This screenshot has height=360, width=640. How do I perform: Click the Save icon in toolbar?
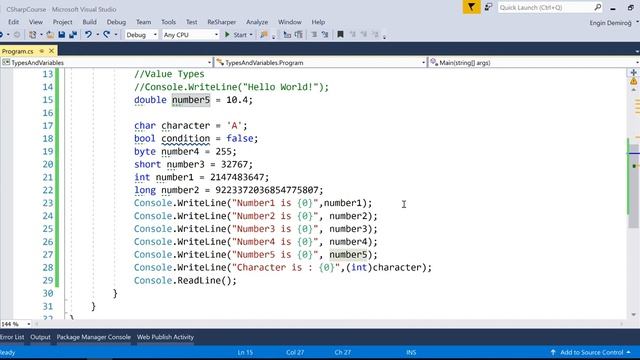62,35
